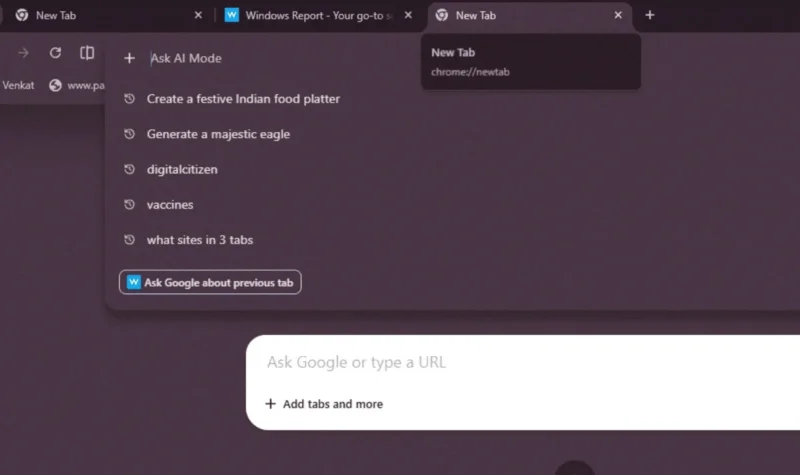Viewport: 800px width, 475px height.
Task: Close the first New Tab
Action: point(197,15)
